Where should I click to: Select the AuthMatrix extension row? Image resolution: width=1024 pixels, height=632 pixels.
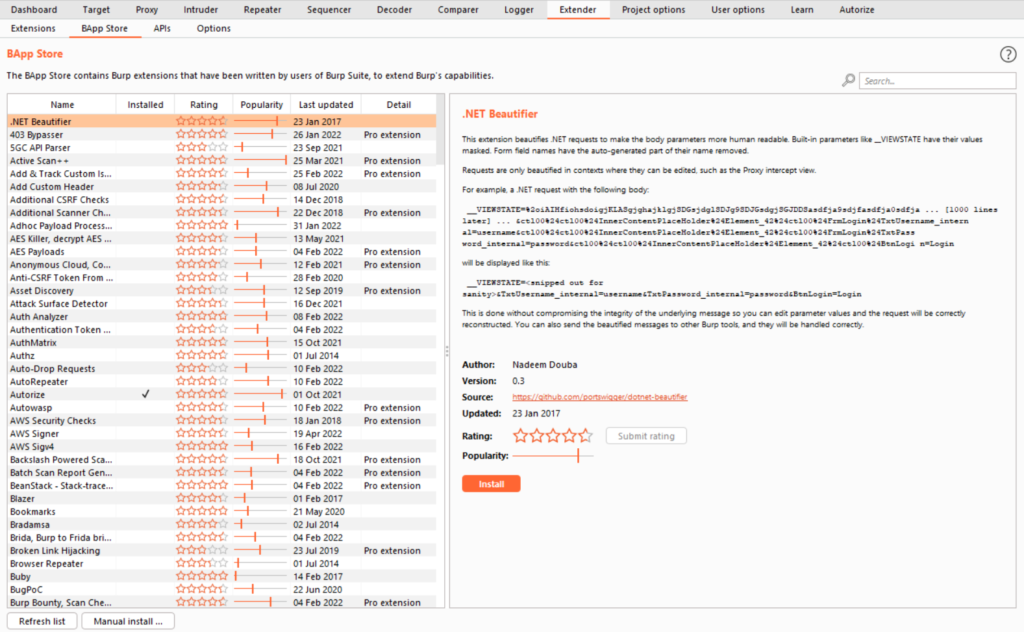(222, 342)
